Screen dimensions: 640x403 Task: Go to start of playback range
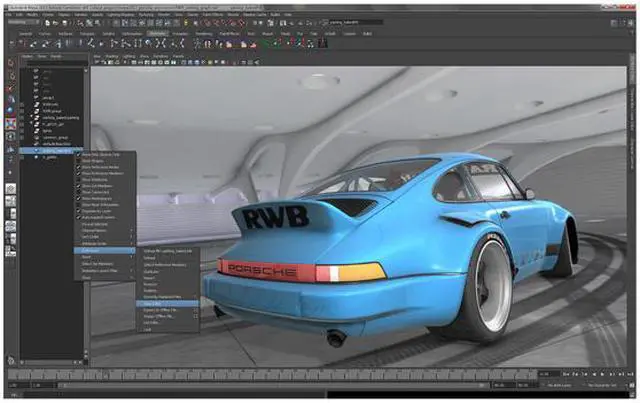click(567, 374)
